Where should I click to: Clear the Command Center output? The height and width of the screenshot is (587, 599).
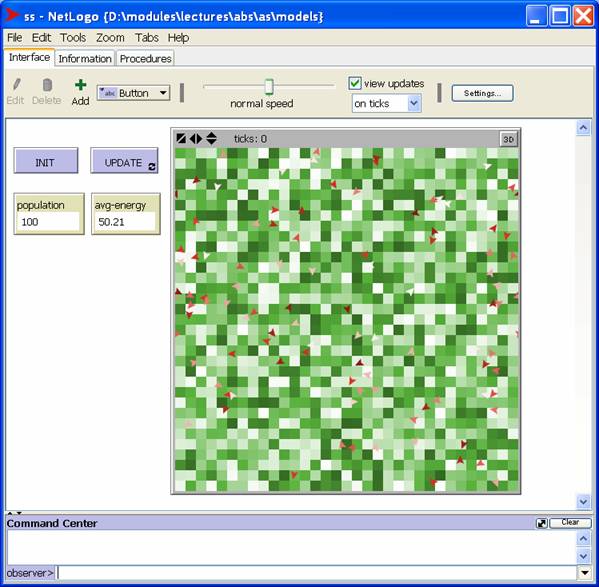tap(570, 523)
